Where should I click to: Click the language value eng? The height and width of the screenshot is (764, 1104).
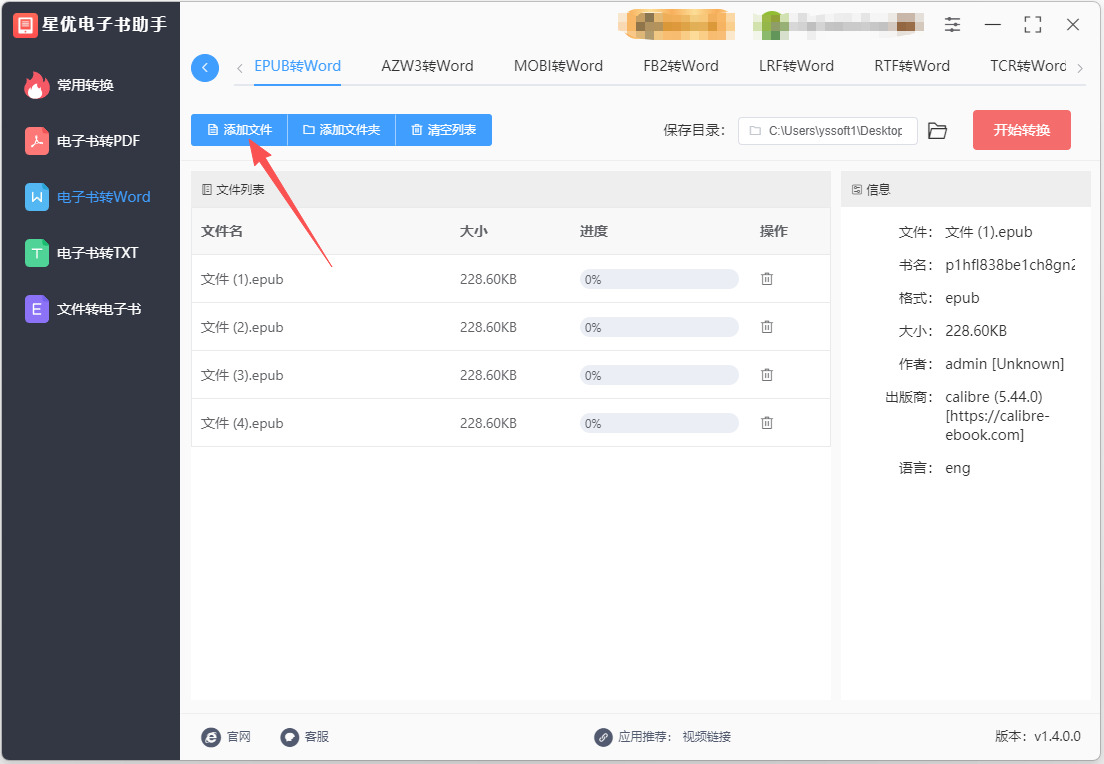958,468
